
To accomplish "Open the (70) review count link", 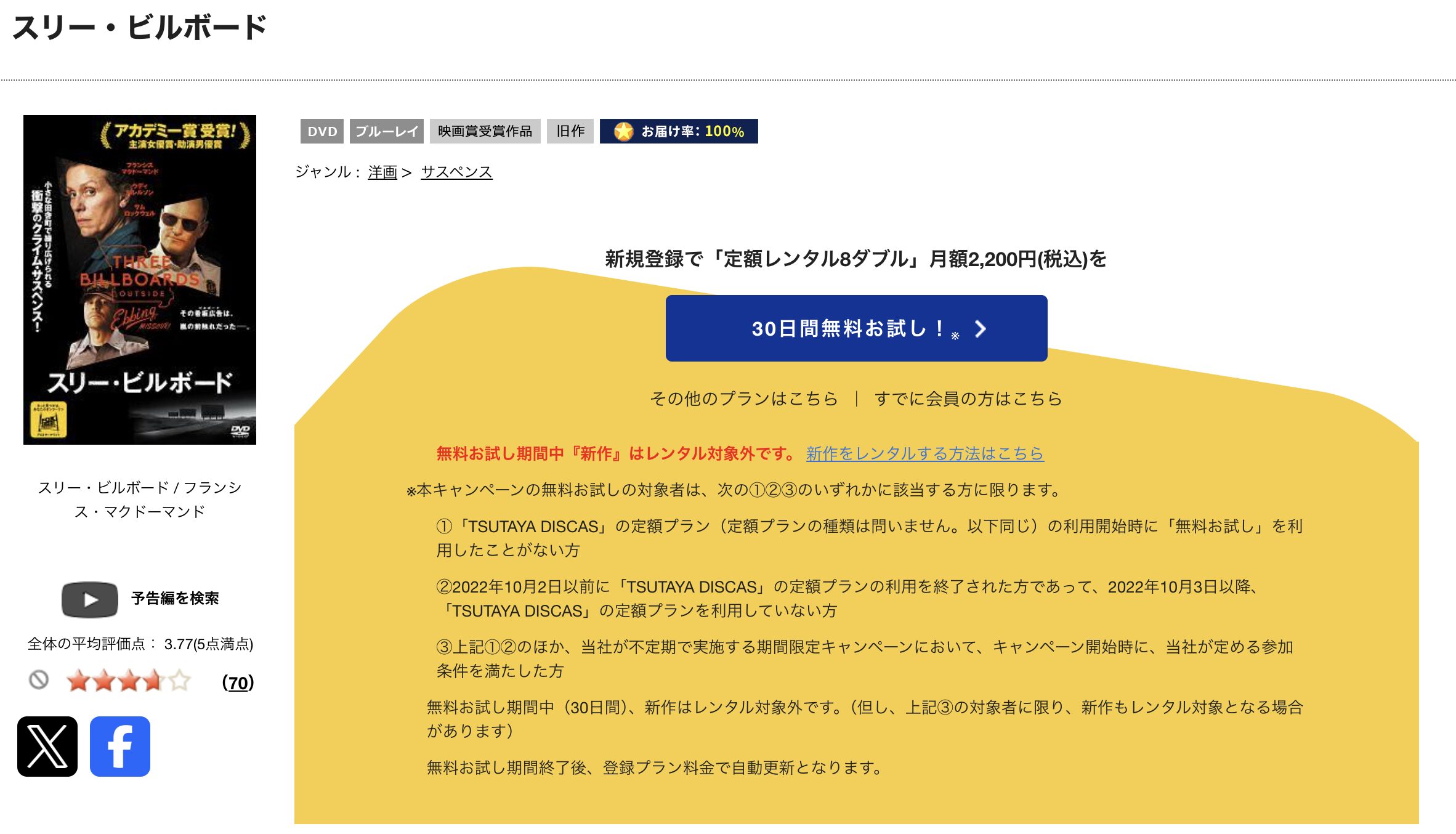I will tap(238, 682).
